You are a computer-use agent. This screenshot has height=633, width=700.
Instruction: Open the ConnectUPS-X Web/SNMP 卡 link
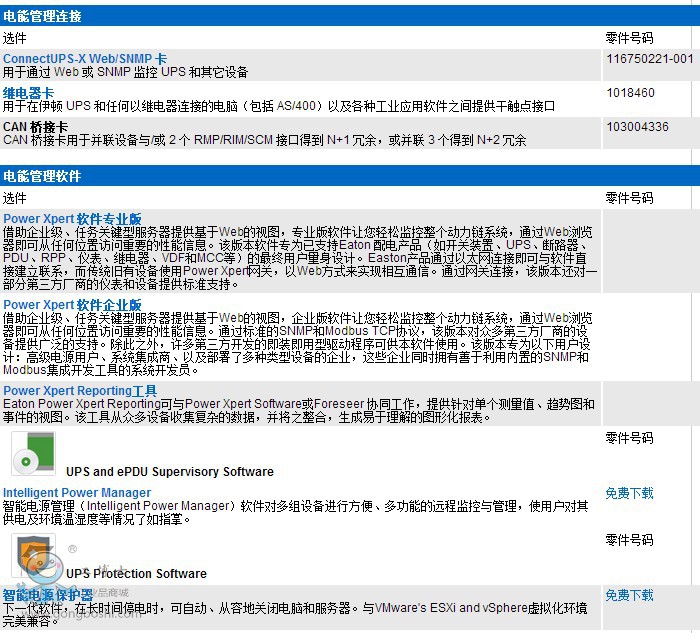click(85, 59)
